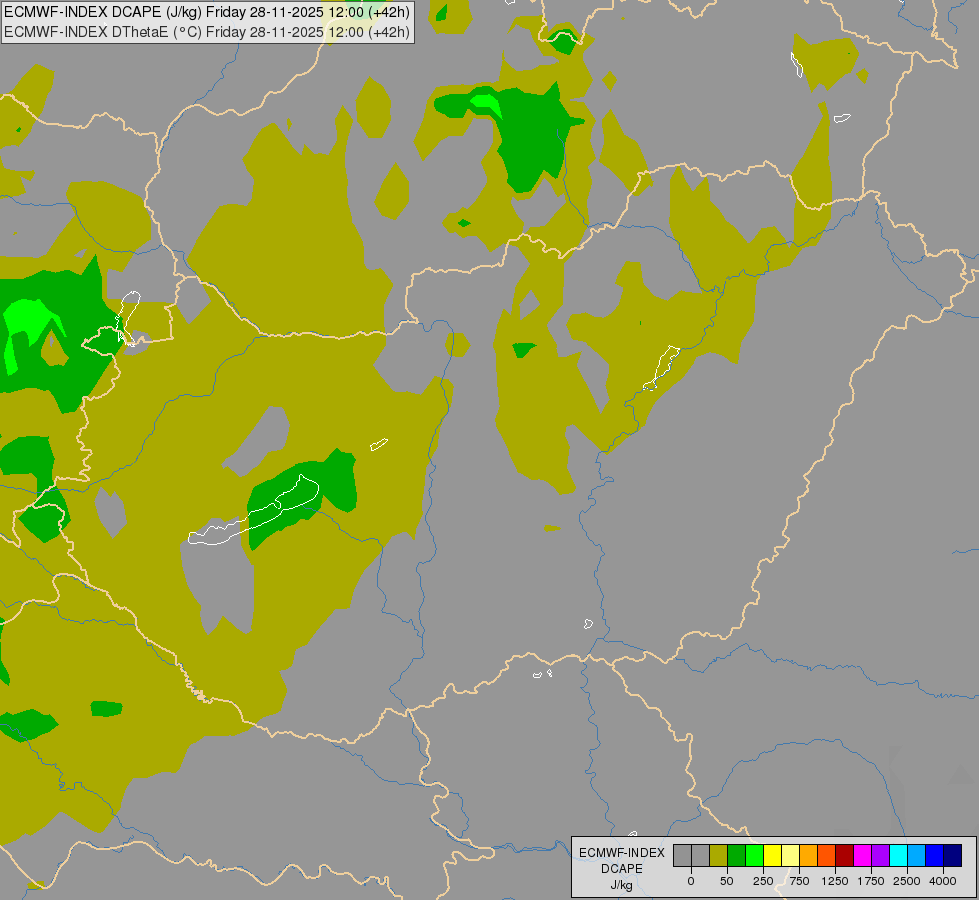Click the legend value 50
Screen dimensions: 979x900
(x=727, y=881)
